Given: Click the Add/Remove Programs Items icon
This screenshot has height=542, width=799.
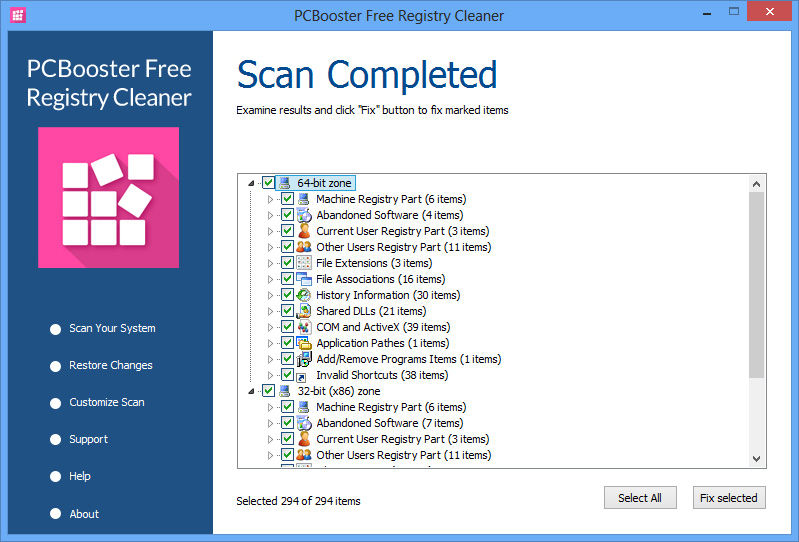Looking at the screenshot, I should coord(304,359).
